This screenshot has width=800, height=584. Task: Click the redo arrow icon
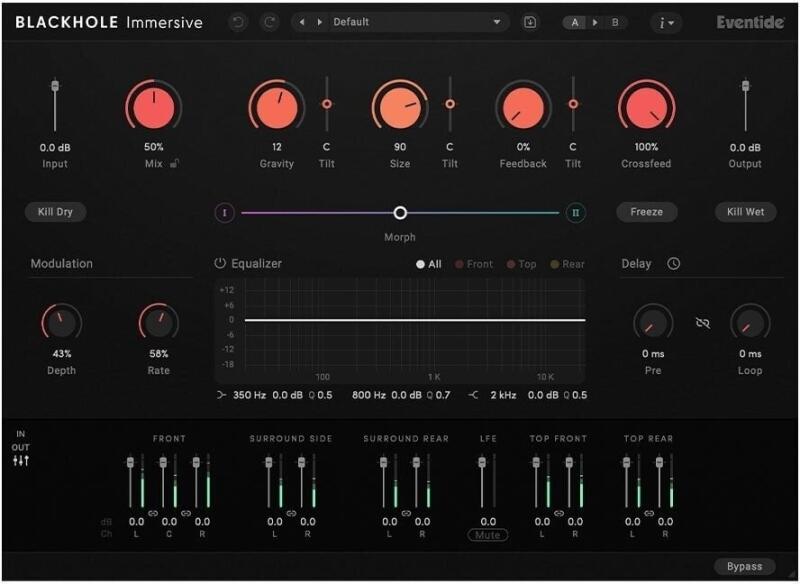269,22
